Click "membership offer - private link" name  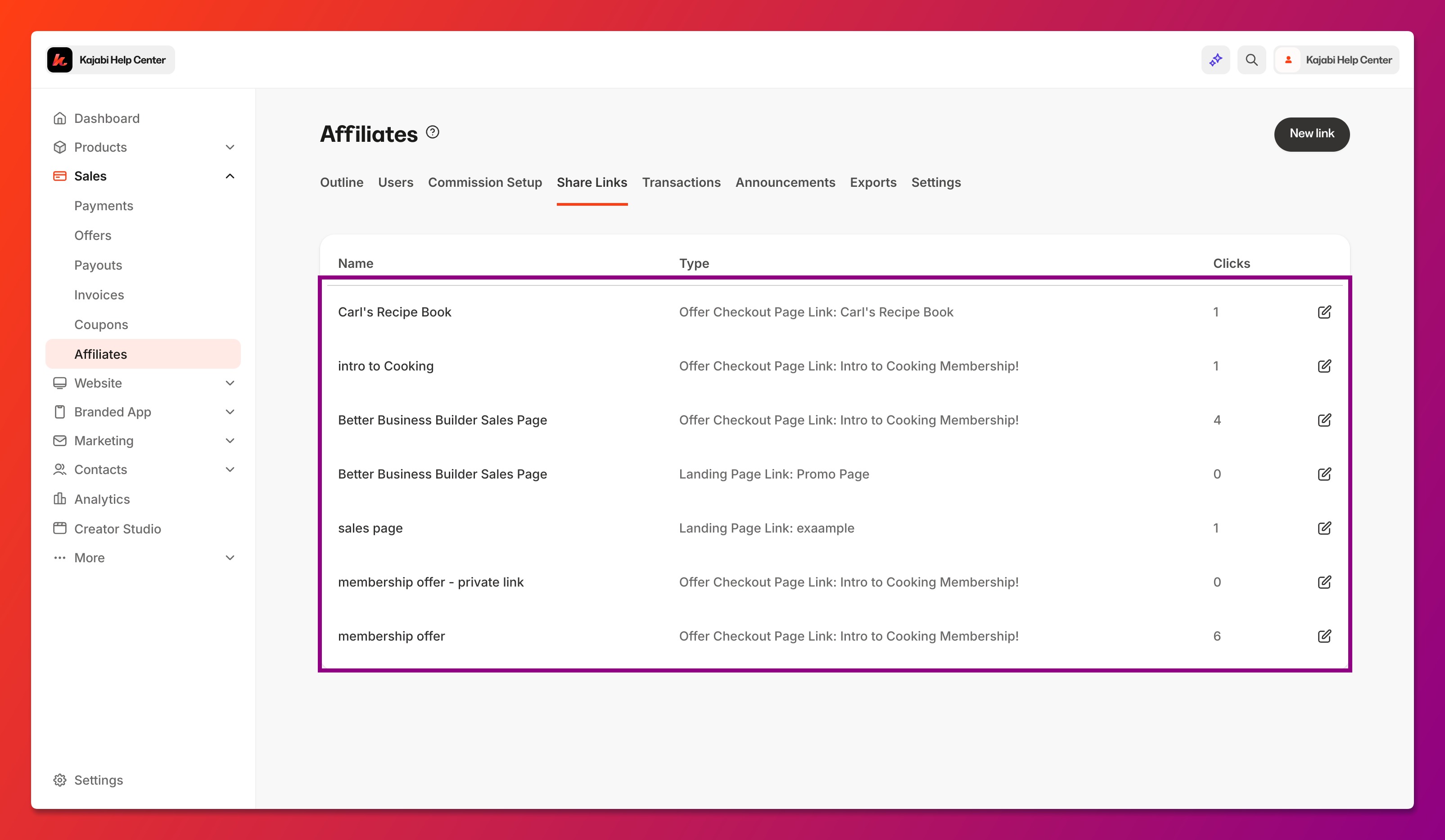tap(431, 582)
